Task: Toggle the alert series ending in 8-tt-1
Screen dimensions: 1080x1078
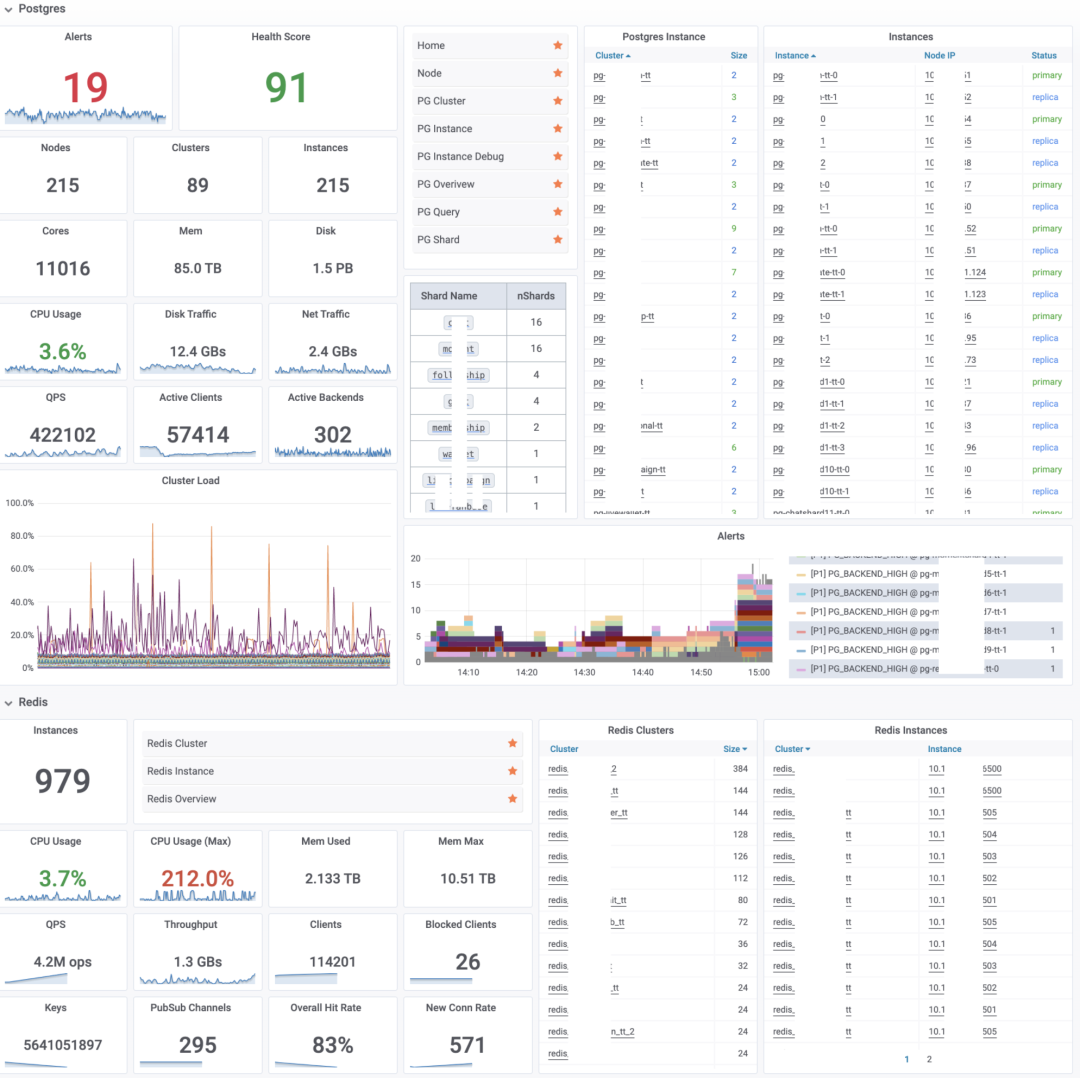Action: click(x=900, y=631)
